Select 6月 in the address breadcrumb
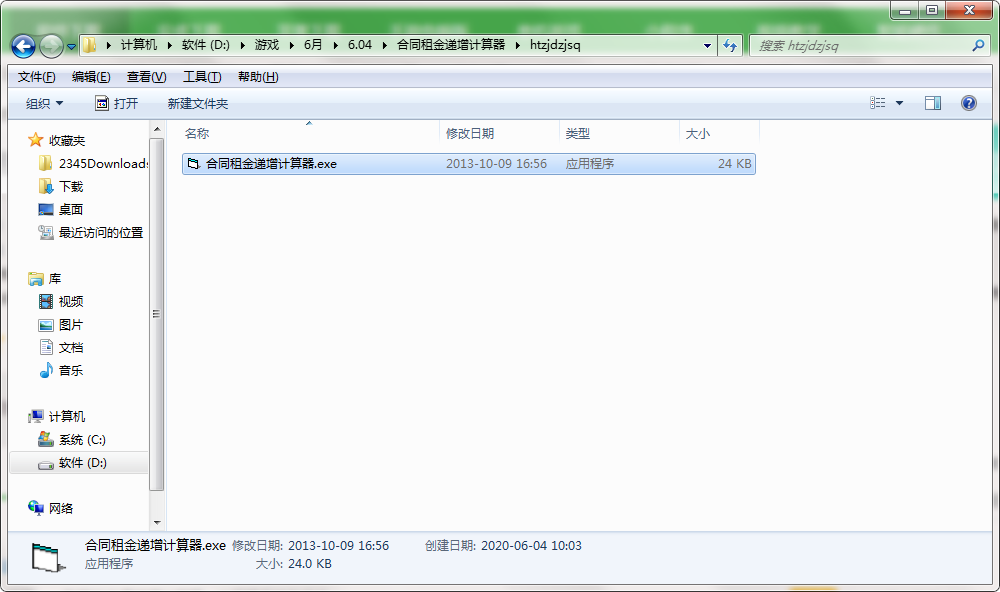The height and width of the screenshot is (592, 1000). (x=312, y=45)
